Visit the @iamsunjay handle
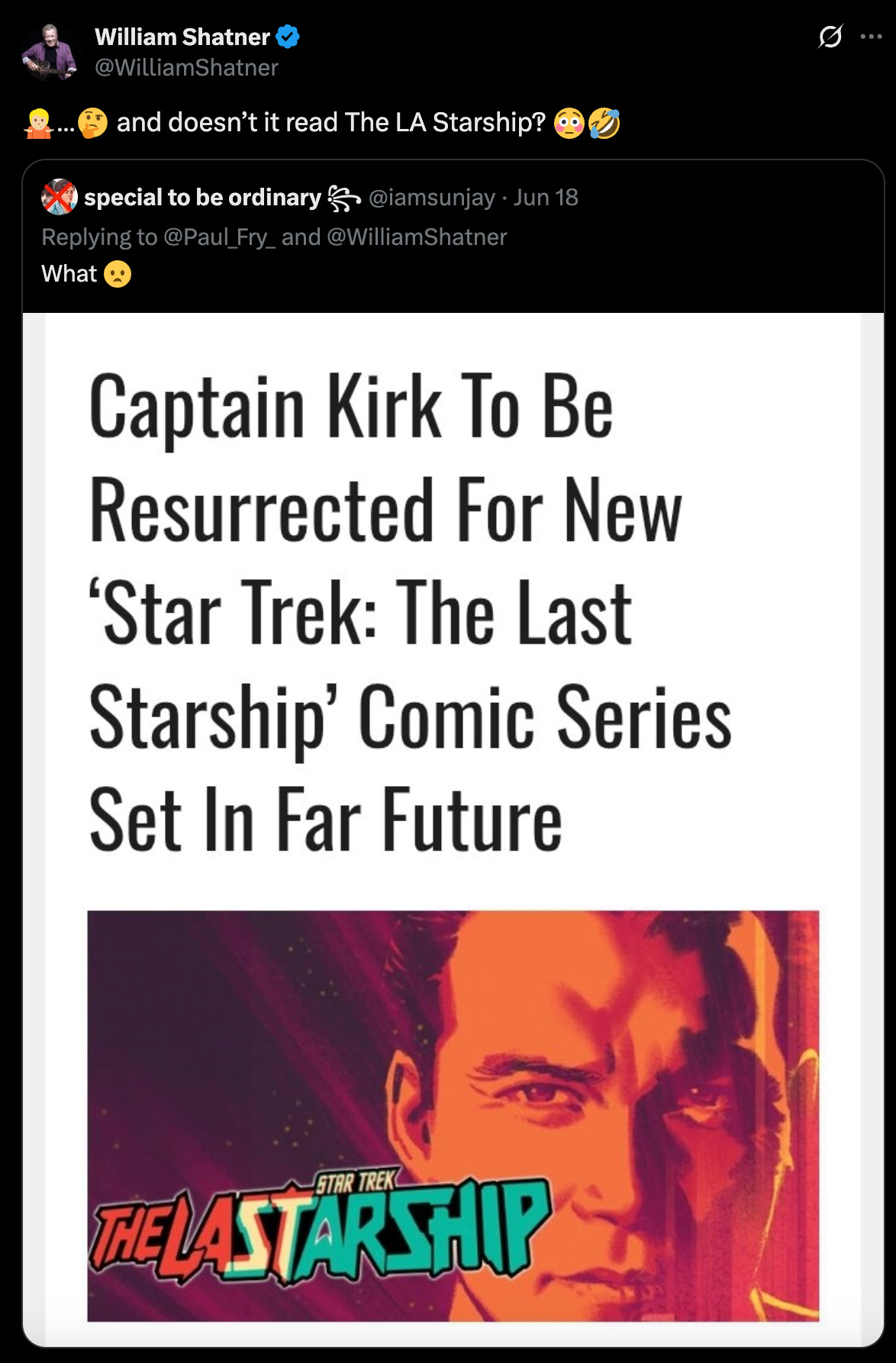This screenshot has height=1363, width=896. coord(432,198)
